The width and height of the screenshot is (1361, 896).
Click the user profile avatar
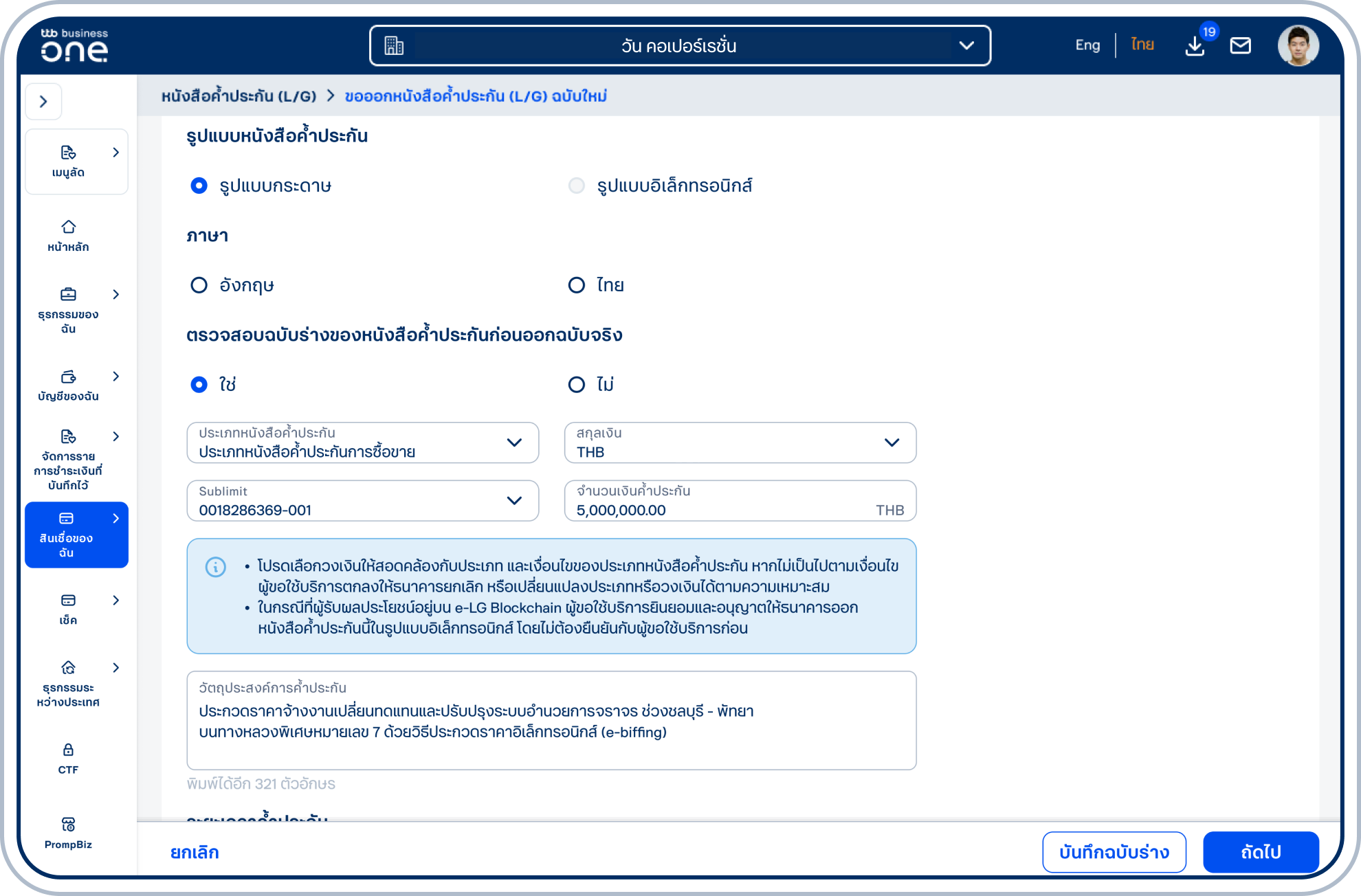(1298, 46)
